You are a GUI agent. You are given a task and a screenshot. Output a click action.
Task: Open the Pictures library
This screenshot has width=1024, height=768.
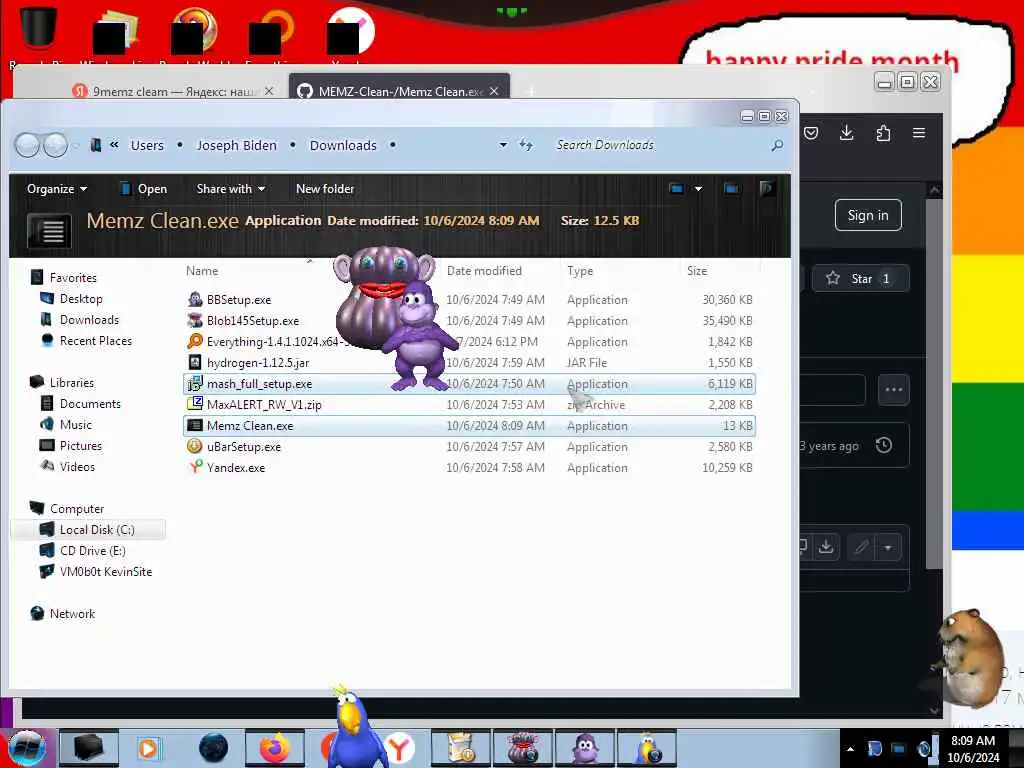(x=80, y=445)
